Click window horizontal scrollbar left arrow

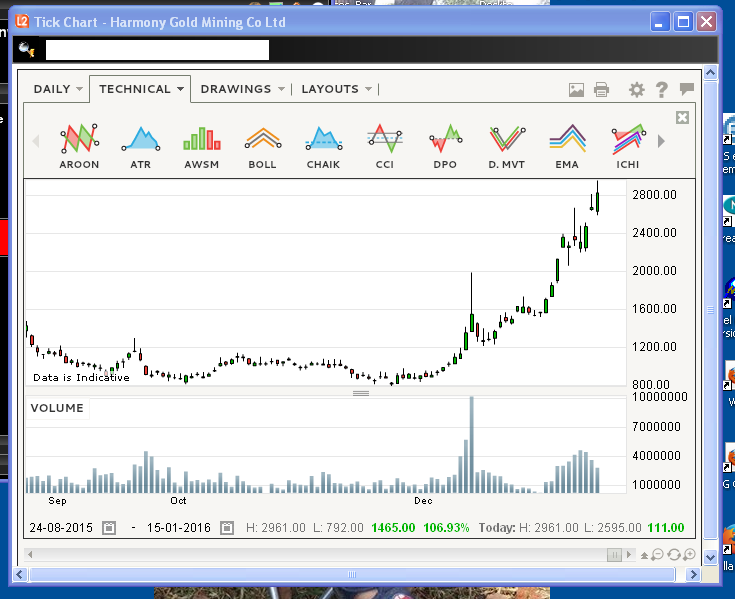19,574
